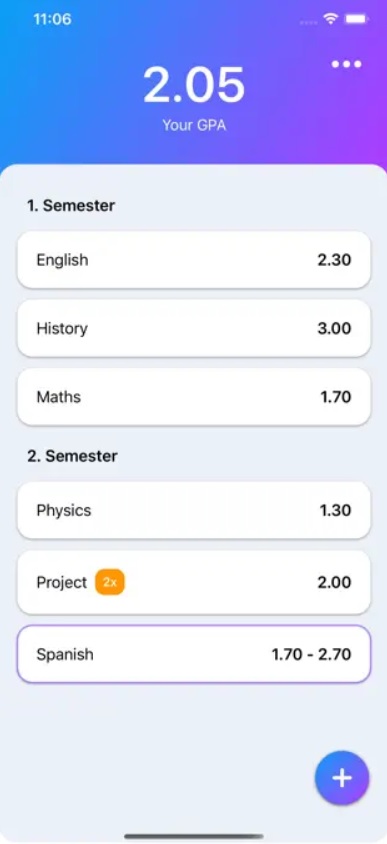This screenshot has height=844, width=387.
Task: Open the History course row
Action: click(194, 328)
